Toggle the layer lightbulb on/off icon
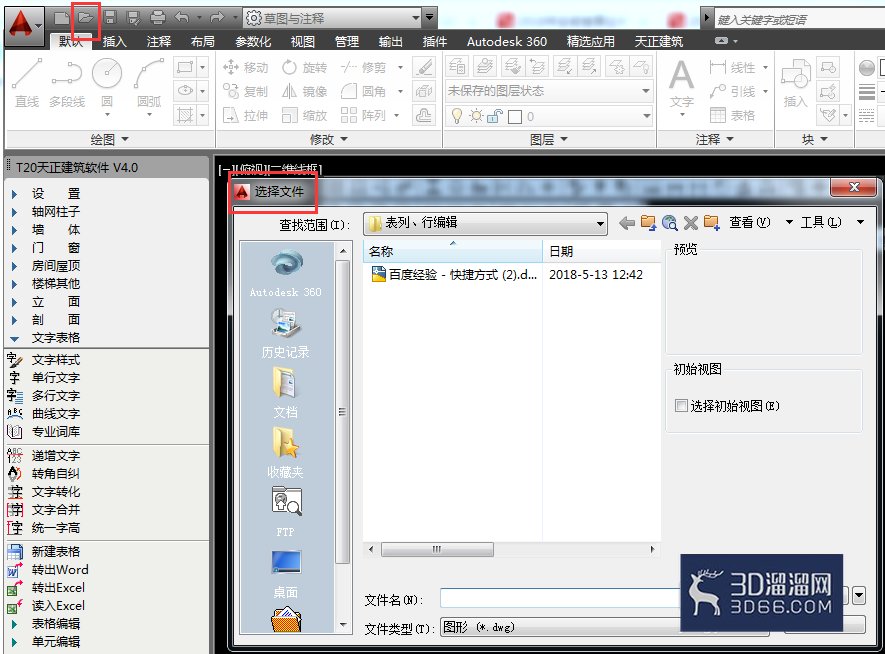Viewport: 885px width, 654px height. click(x=457, y=116)
